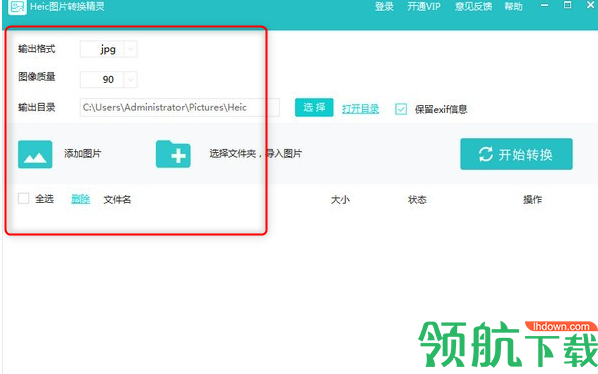Click the 添加图片 label

(83, 154)
